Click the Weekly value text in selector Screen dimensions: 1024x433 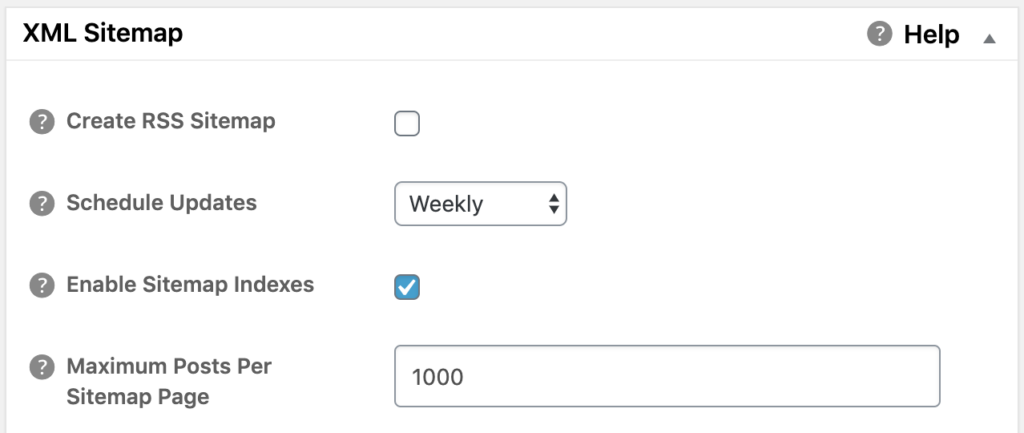(446, 204)
